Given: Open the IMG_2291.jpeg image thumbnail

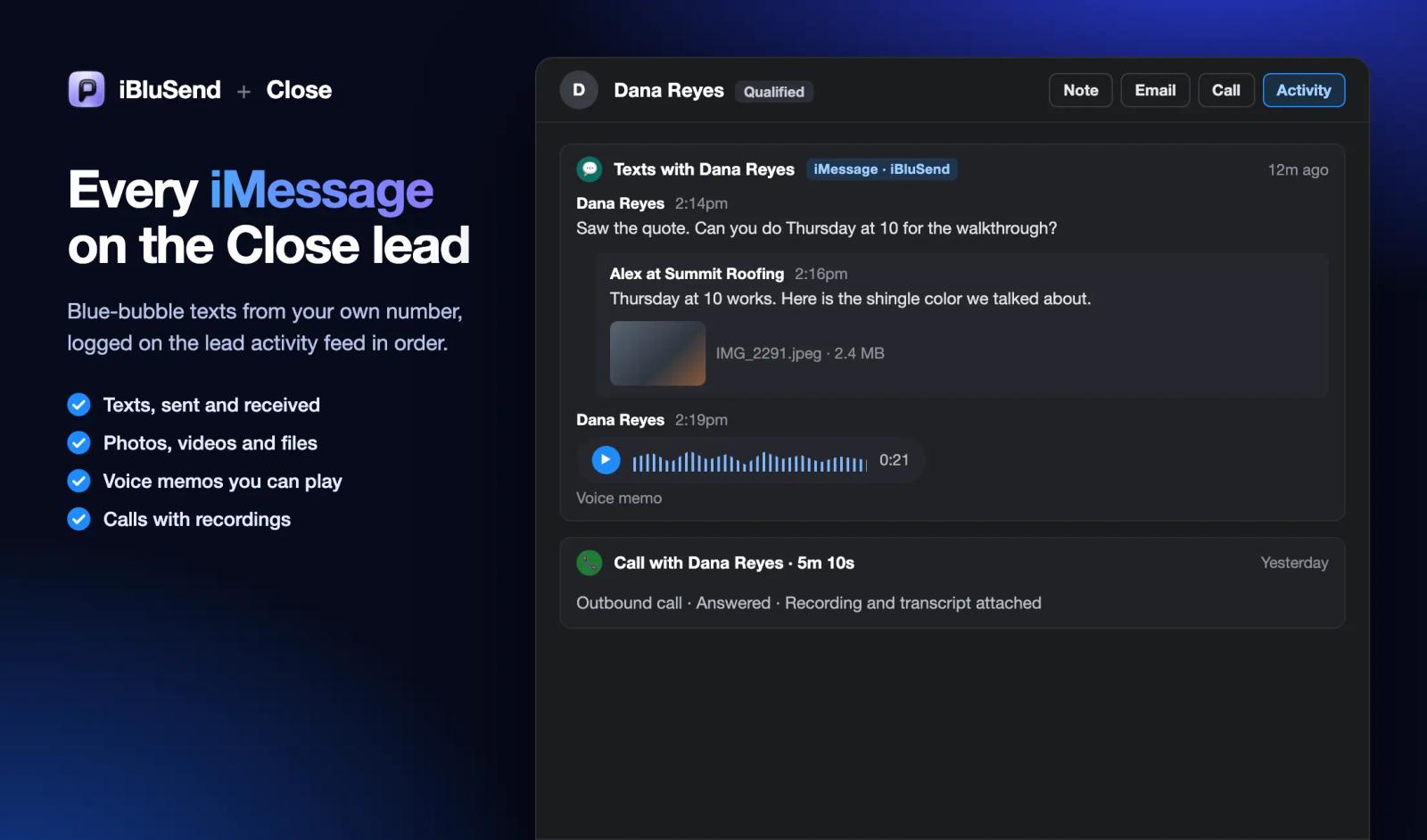Looking at the screenshot, I should (657, 353).
